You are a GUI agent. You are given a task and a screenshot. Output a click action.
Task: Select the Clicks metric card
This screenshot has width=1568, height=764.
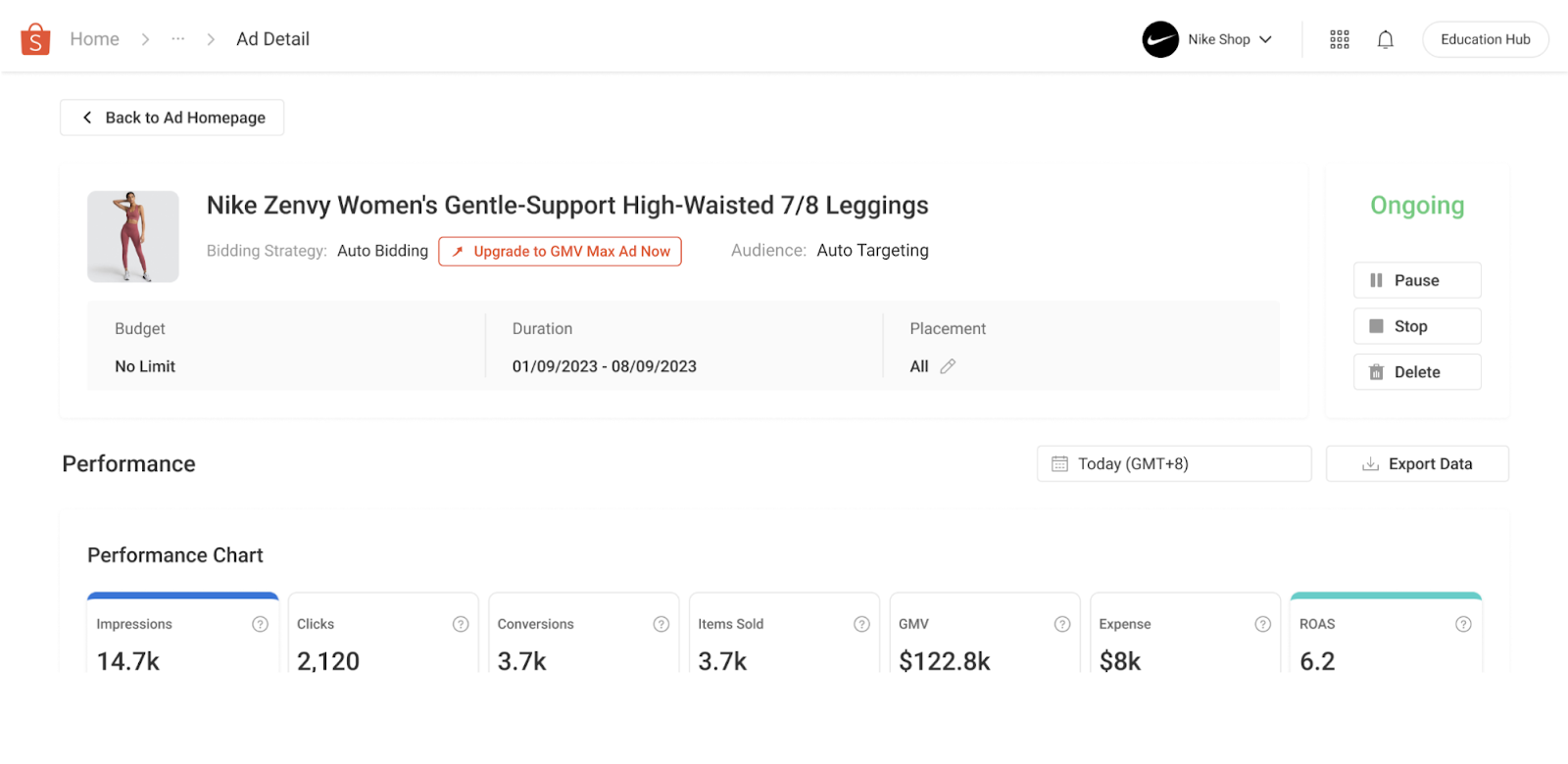point(383,633)
